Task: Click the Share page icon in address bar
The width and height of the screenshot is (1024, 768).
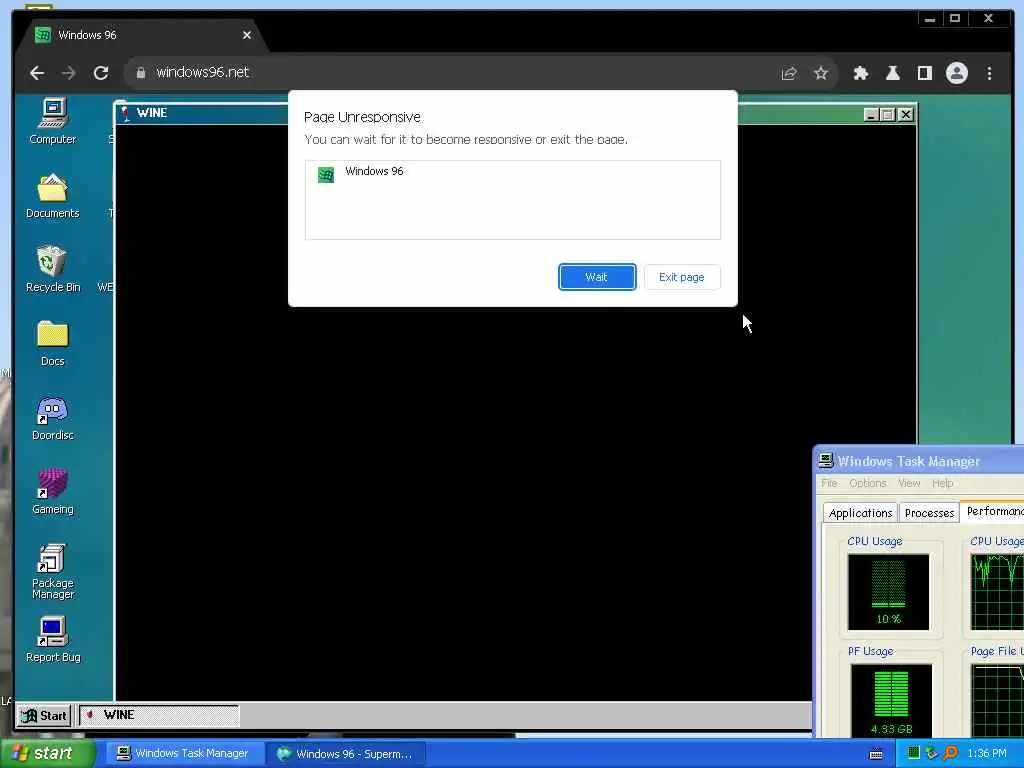Action: (x=789, y=73)
